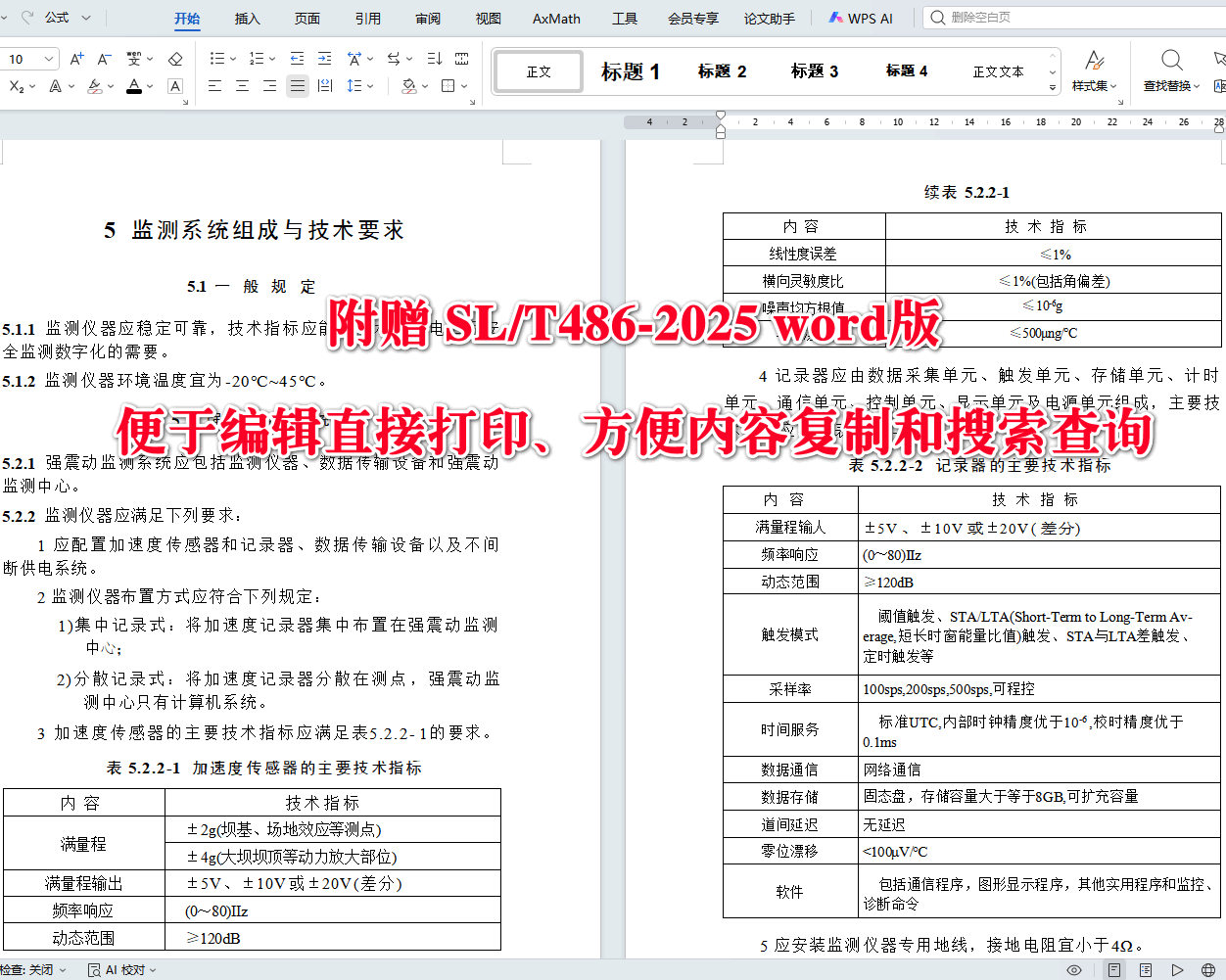Expand the line spacing dropdown arrow
This screenshot has height=980, width=1226.
click(x=370, y=86)
